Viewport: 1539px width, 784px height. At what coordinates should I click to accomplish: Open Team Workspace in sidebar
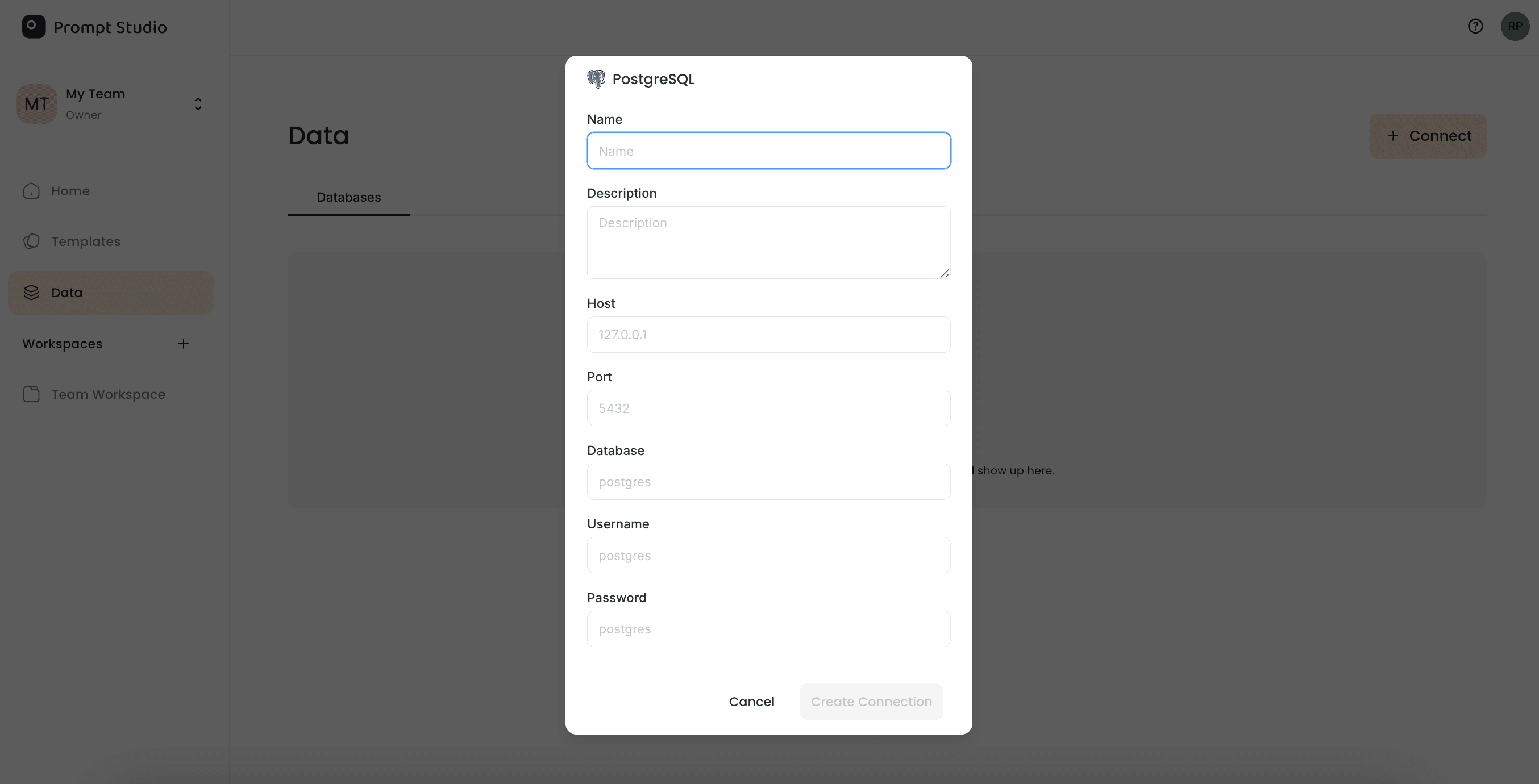coord(111,395)
